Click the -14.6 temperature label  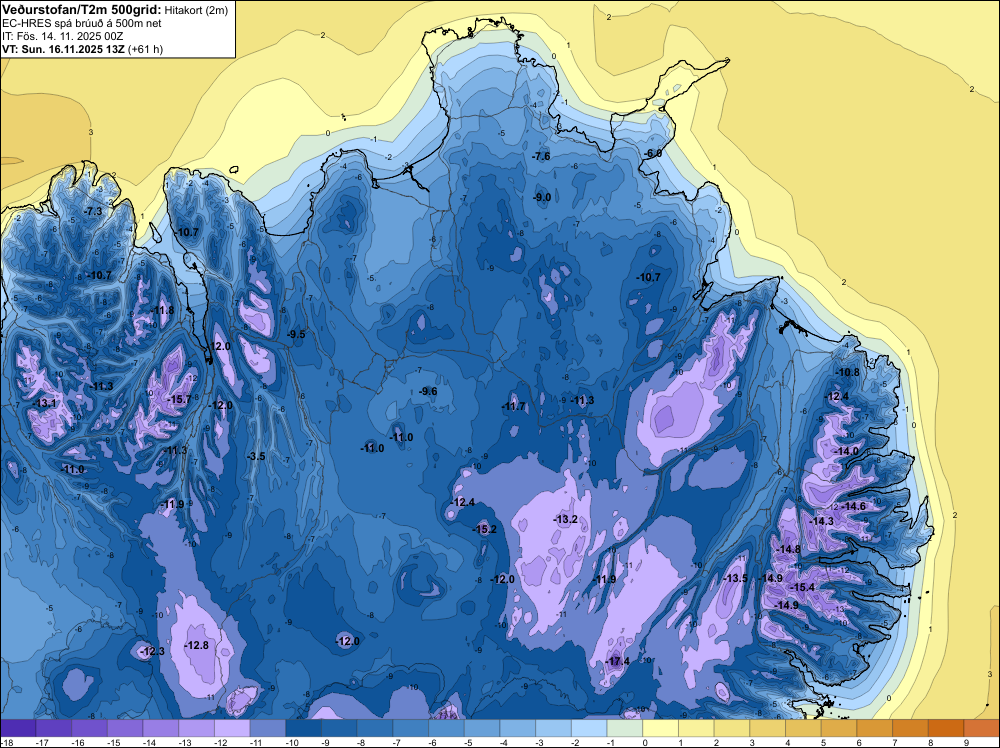[854, 506]
